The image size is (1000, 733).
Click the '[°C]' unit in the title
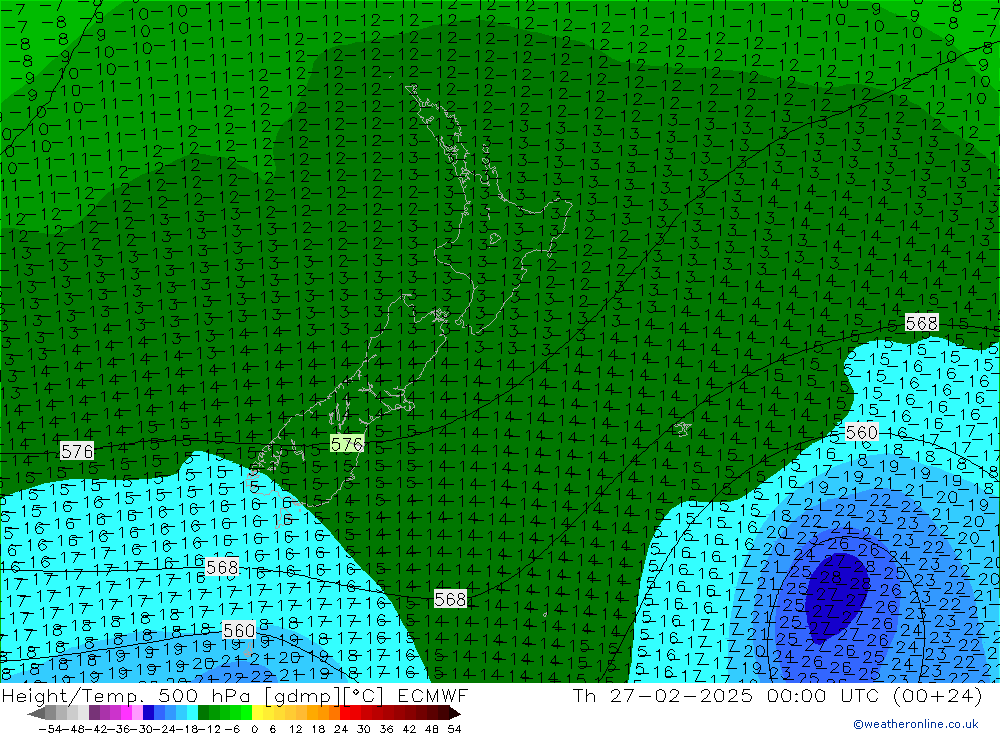pyautogui.click(x=364, y=695)
